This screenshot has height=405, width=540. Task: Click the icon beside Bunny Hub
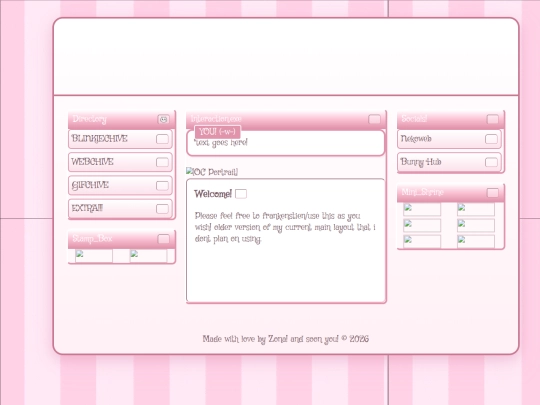tap(491, 162)
